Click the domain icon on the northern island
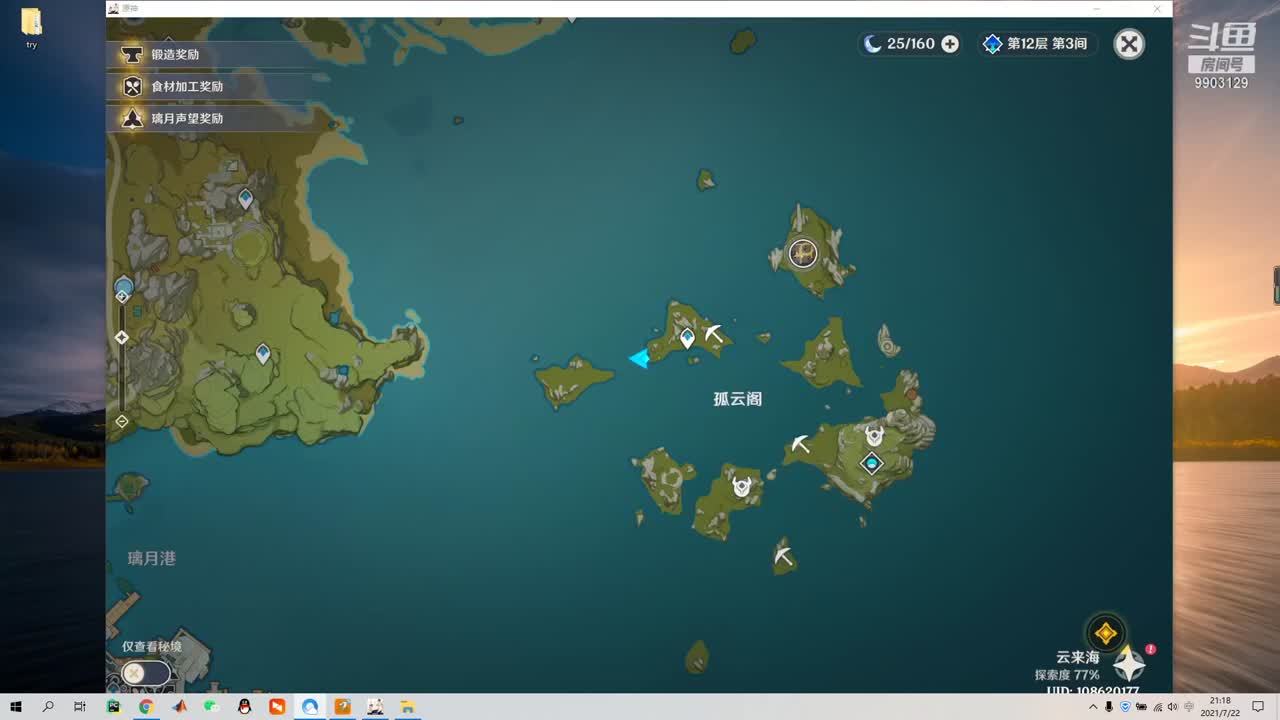1280x720 pixels. coord(803,254)
